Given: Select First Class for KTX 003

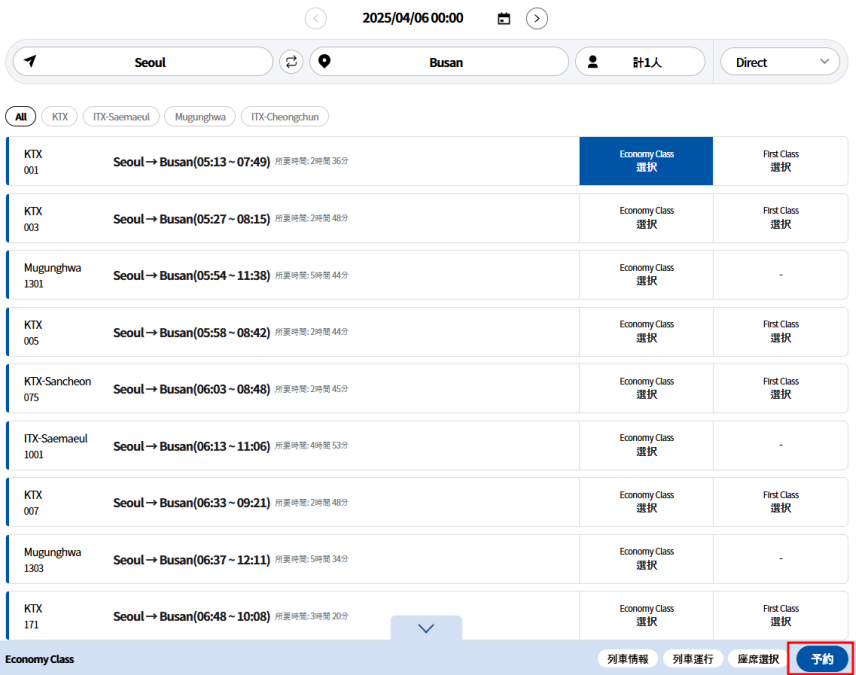Looking at the screenshot, I should [x=780, y=218].
